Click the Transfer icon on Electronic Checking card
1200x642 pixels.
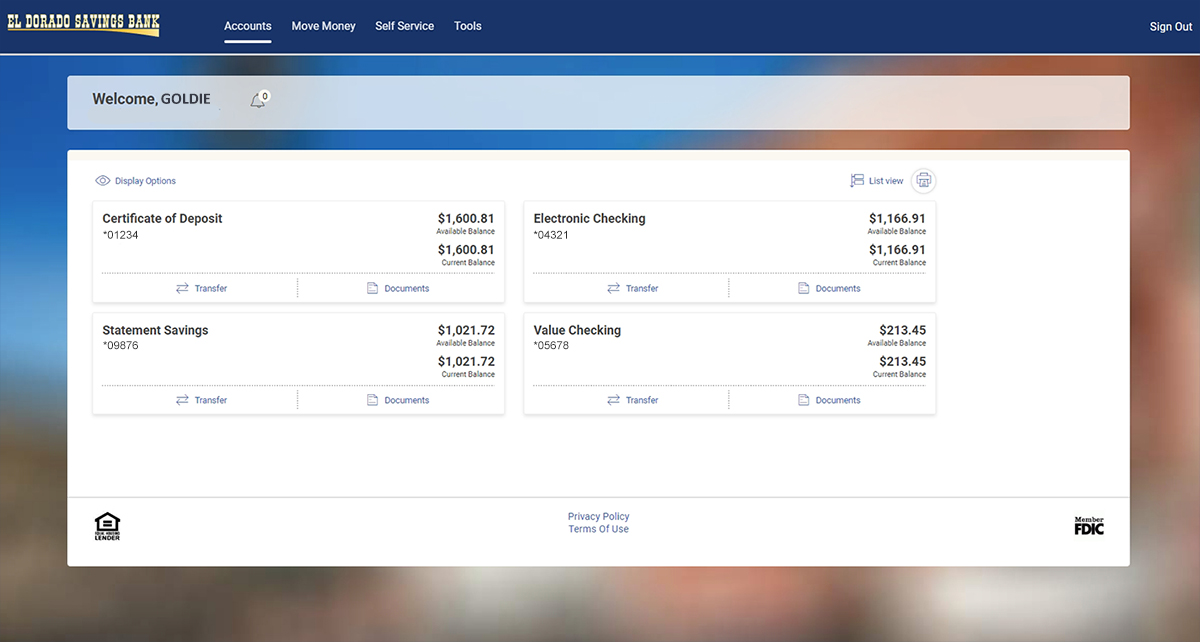612,288
